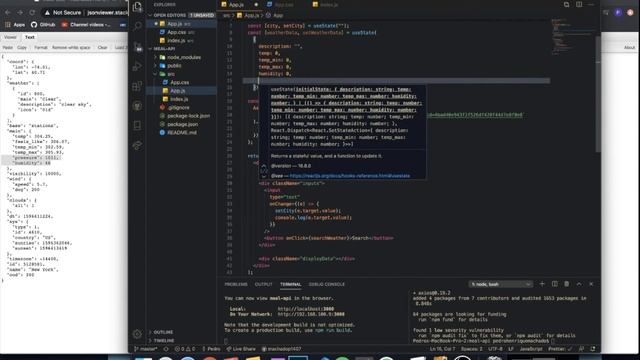Click the master branch in status bar
This screenshot has width=640, height=360.
pos(146,349)
